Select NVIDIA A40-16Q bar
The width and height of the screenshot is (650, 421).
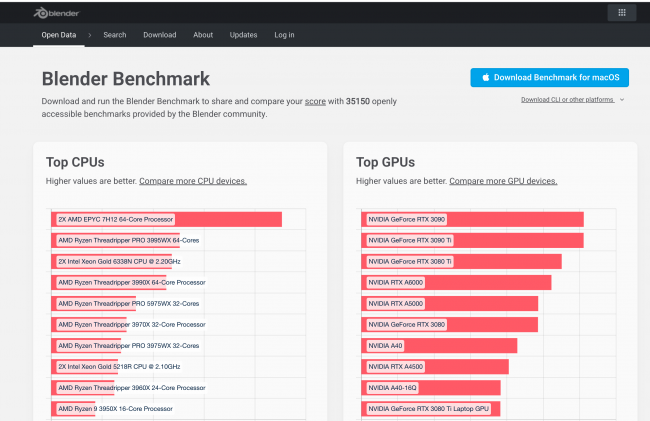click(x=431, y=388)
